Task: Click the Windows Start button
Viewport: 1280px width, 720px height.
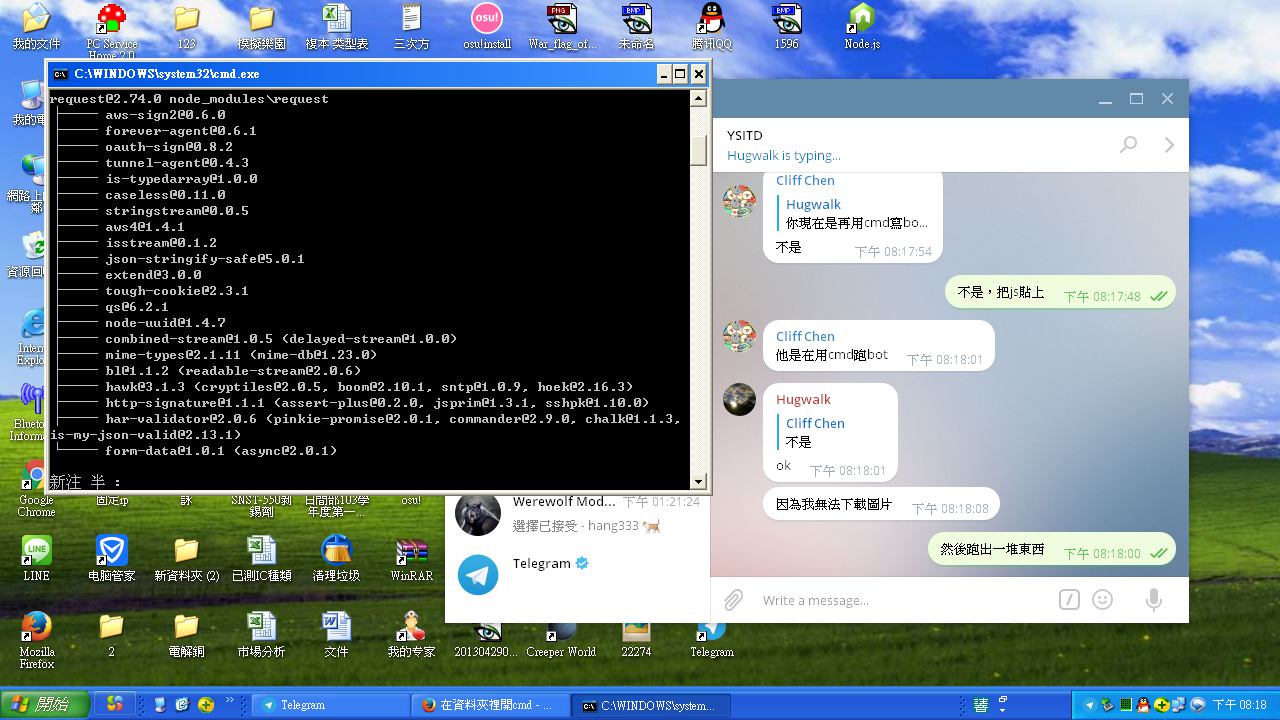Action: (x=43, y=704)
